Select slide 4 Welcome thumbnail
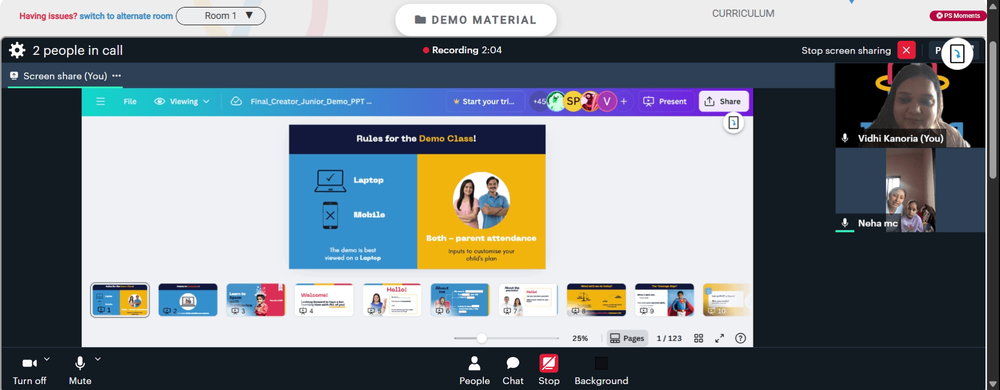The image size is (1000, 390). coord(324,300)
